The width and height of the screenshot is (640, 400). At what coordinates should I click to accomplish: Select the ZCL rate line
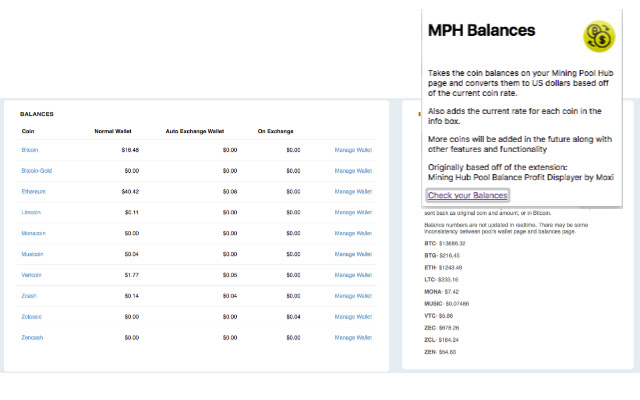[442, 340]
